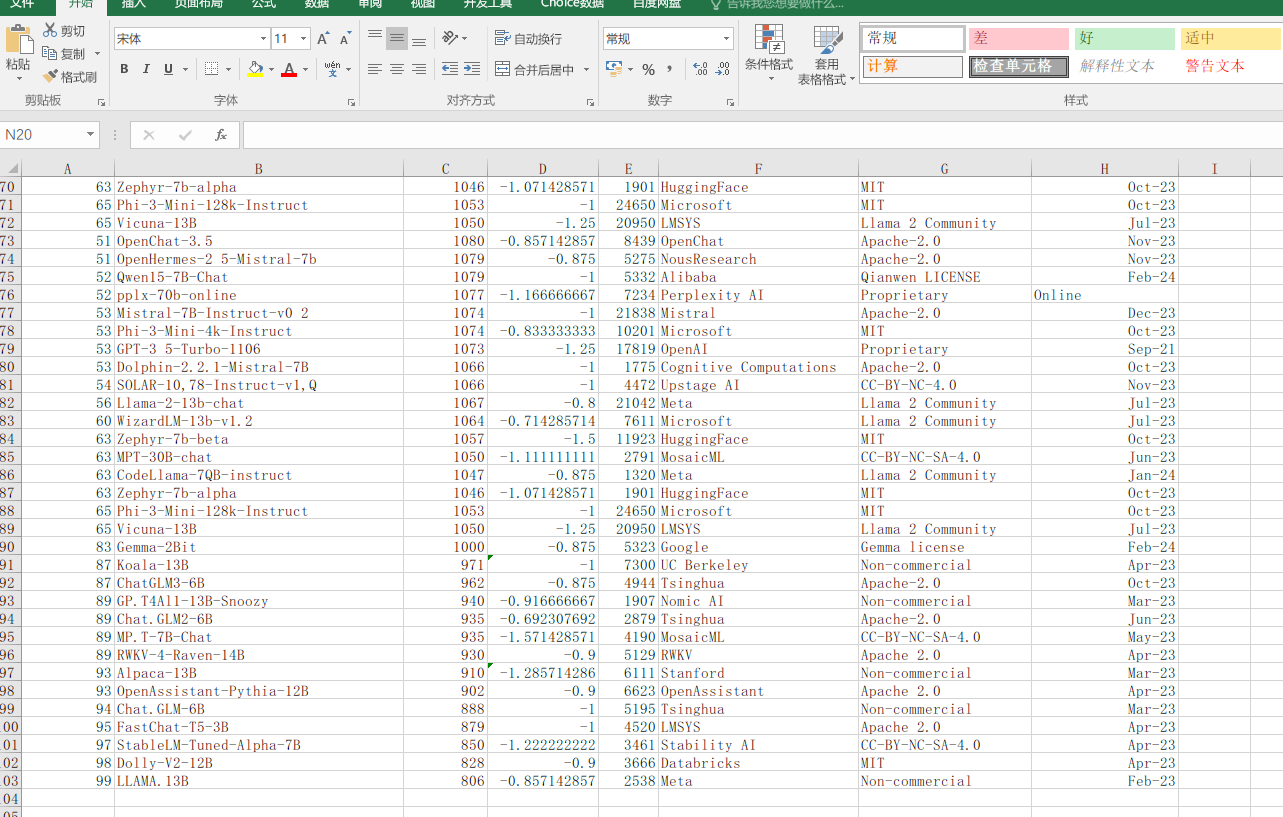Viewport: 1283px width, 817px height.
Task: Apply the 好 (Good) cell style
Action: [x=1125, y=39]
